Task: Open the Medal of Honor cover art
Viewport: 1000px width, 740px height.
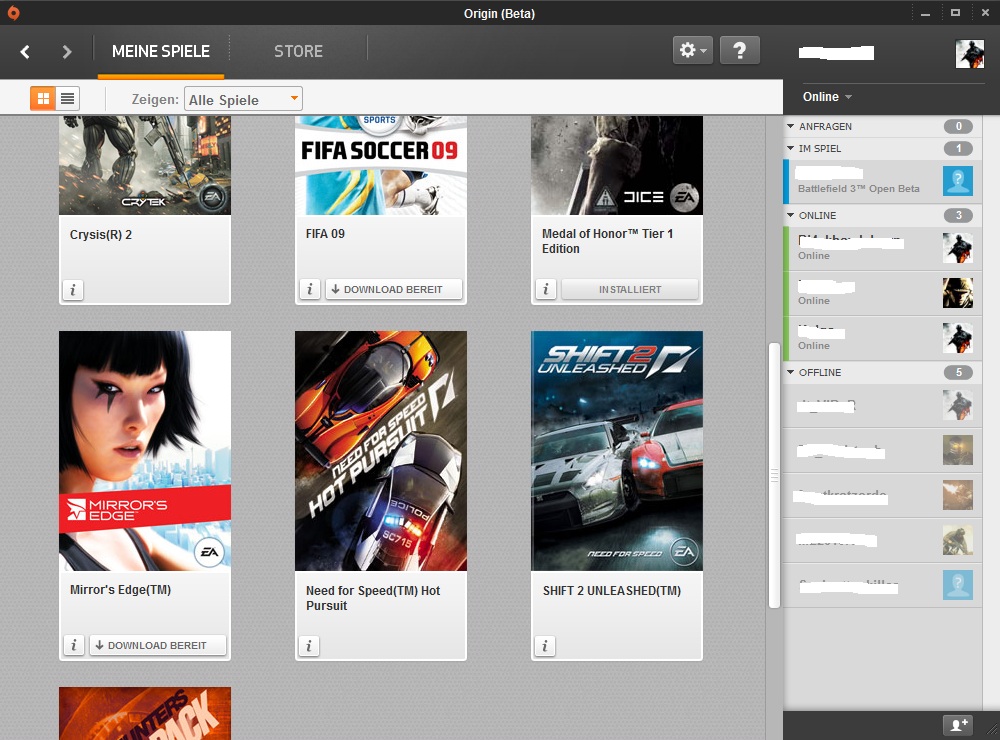Action: (x=617, y=165)
